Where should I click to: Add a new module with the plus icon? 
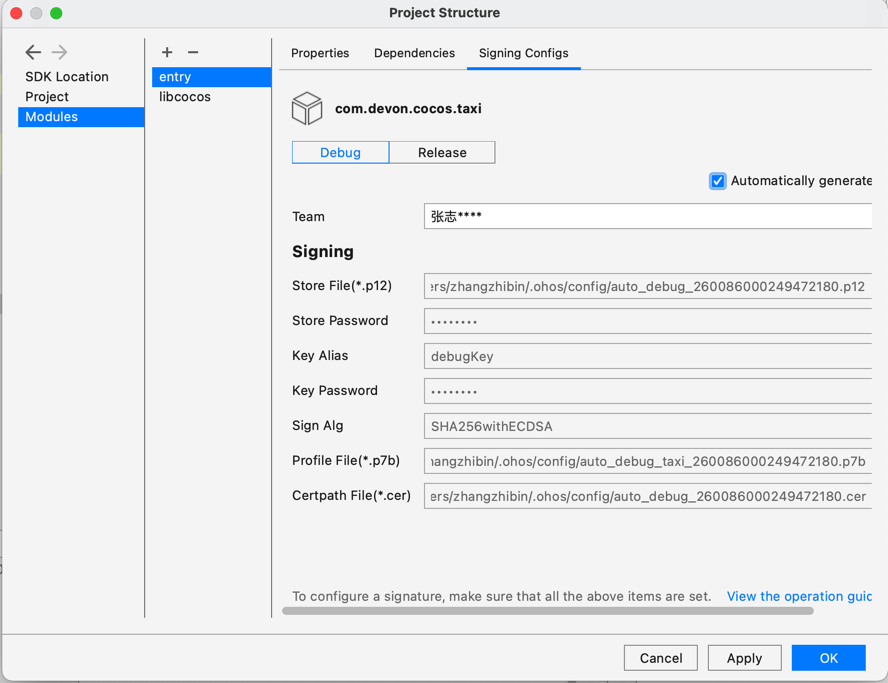coord(167,52)
